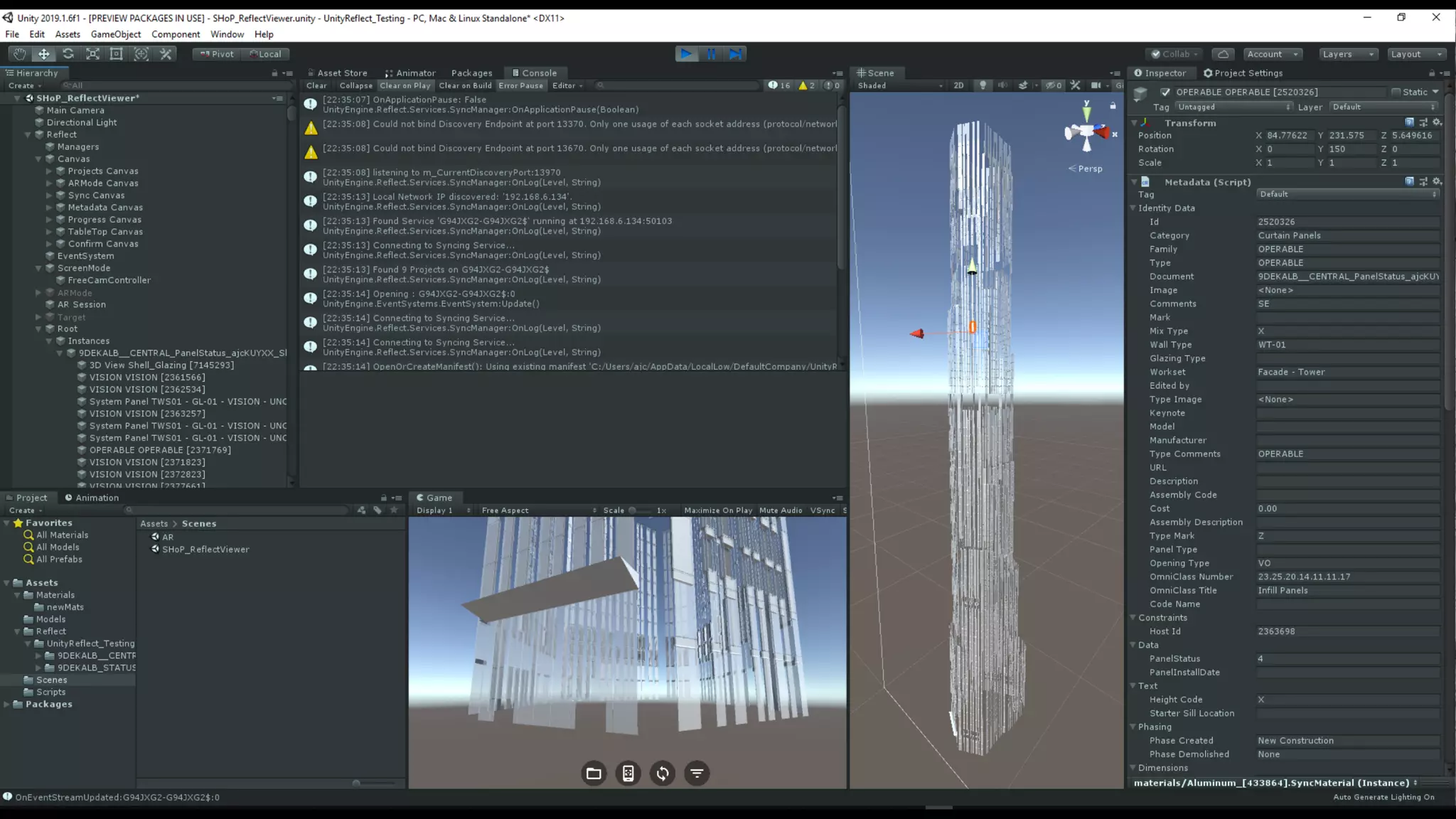
Task: Open the Account dropdown
Action: pos(1273,54)
